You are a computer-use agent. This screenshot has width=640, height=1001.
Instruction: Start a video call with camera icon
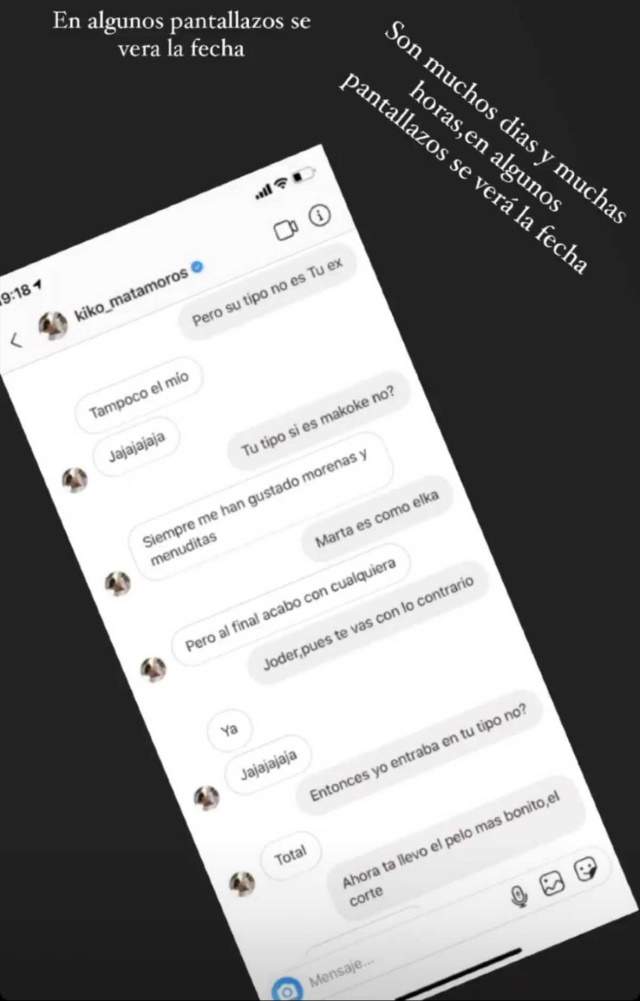coord(287,229)
